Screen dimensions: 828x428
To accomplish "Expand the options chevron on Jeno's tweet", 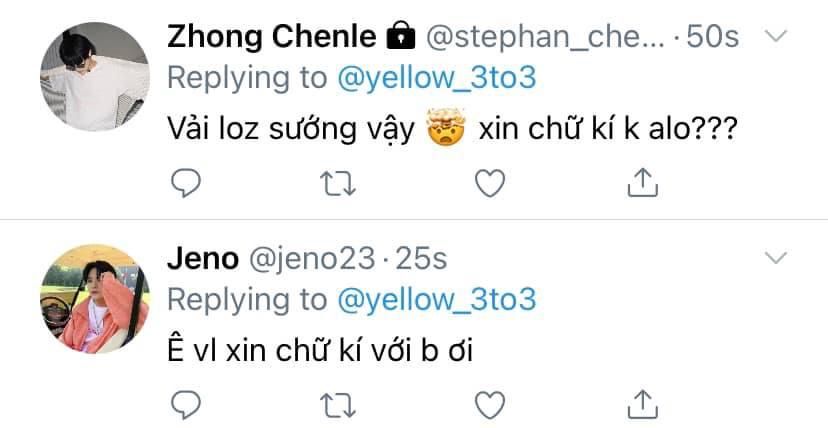I will (776, 258).
